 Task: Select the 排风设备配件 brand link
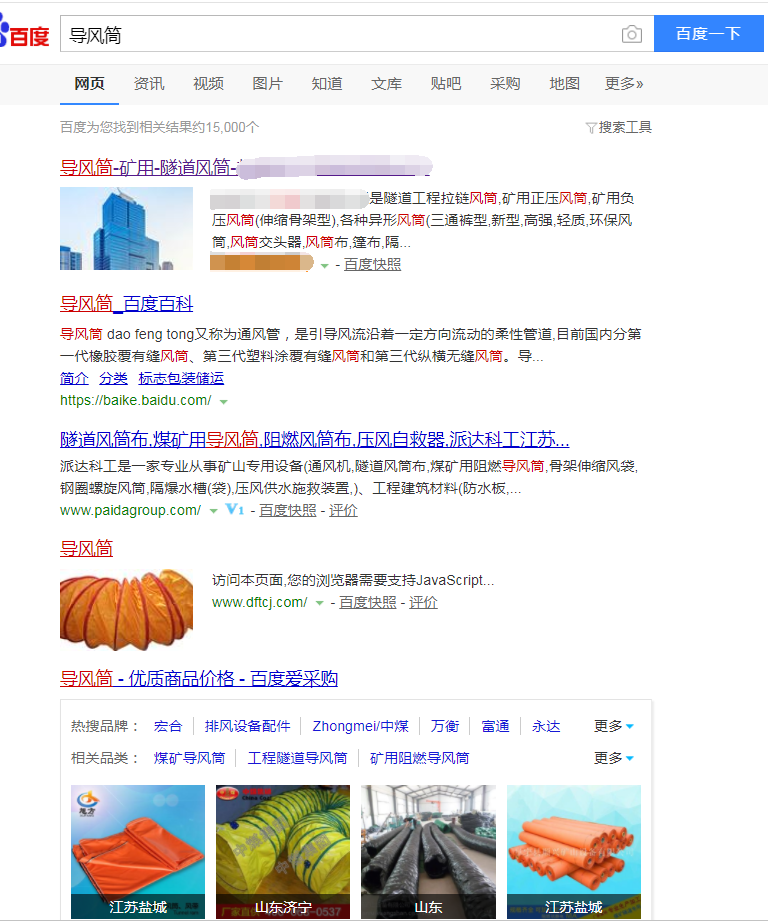(248, 726)
